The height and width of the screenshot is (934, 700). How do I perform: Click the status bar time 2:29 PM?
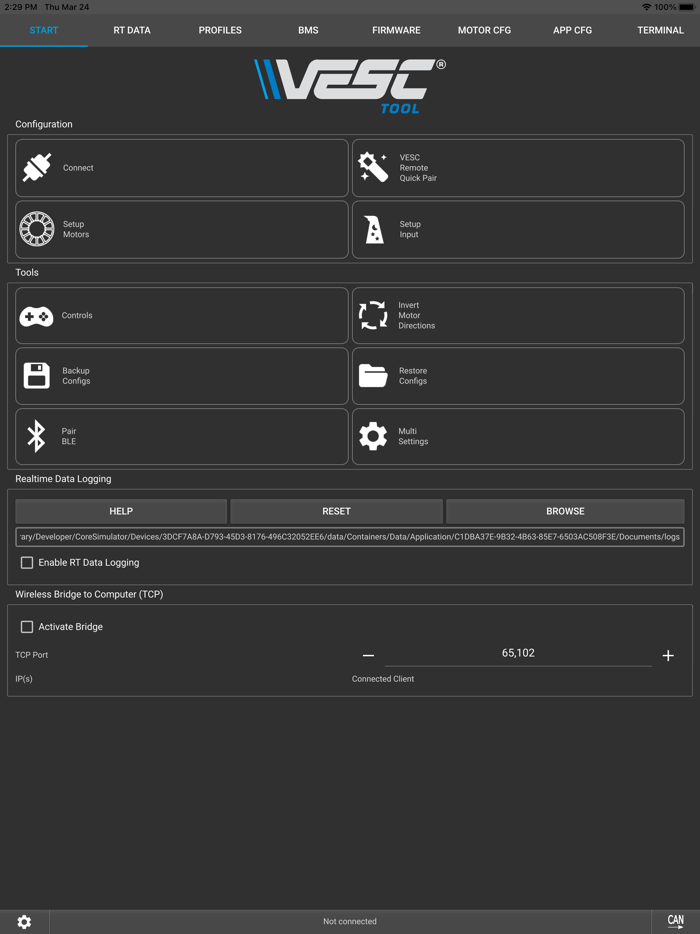click(x=20, y=7)
